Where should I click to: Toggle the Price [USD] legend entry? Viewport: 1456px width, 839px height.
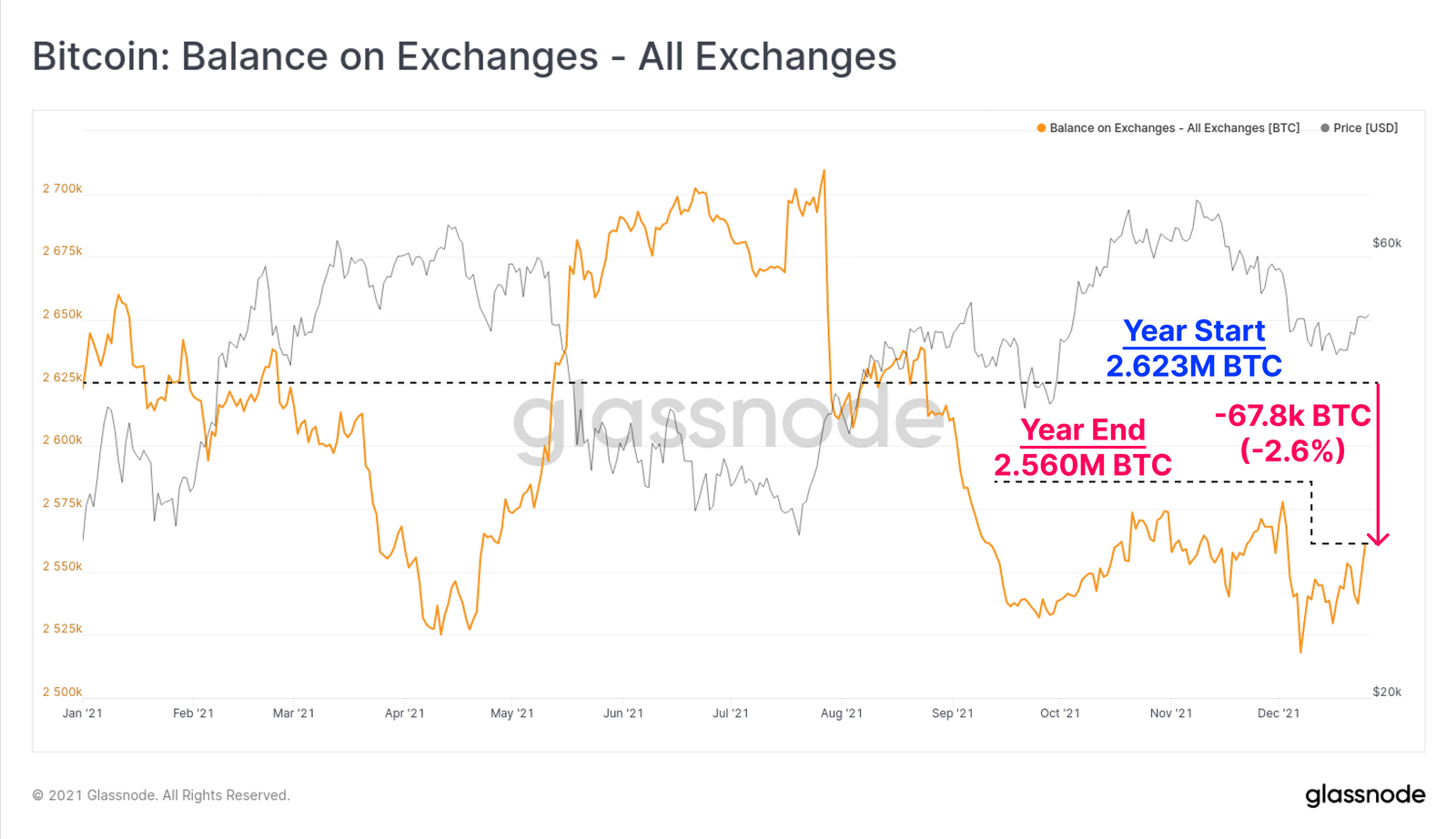click(x=1360, y=128)
